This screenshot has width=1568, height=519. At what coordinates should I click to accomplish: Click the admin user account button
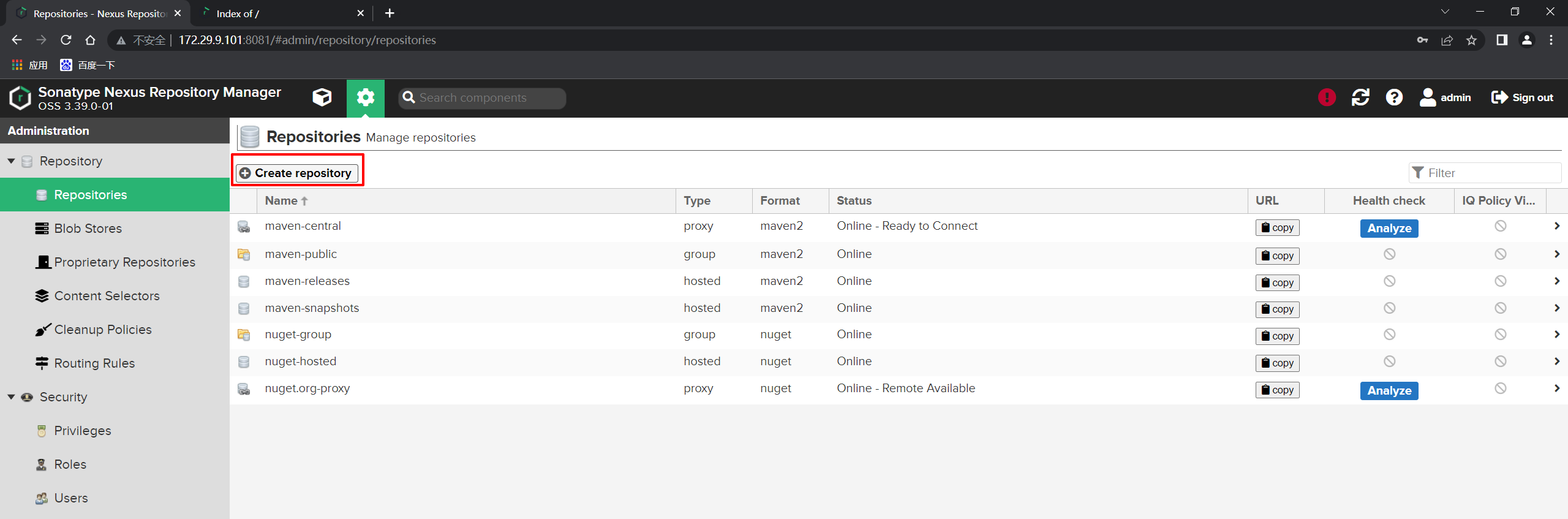point(1445,97)
